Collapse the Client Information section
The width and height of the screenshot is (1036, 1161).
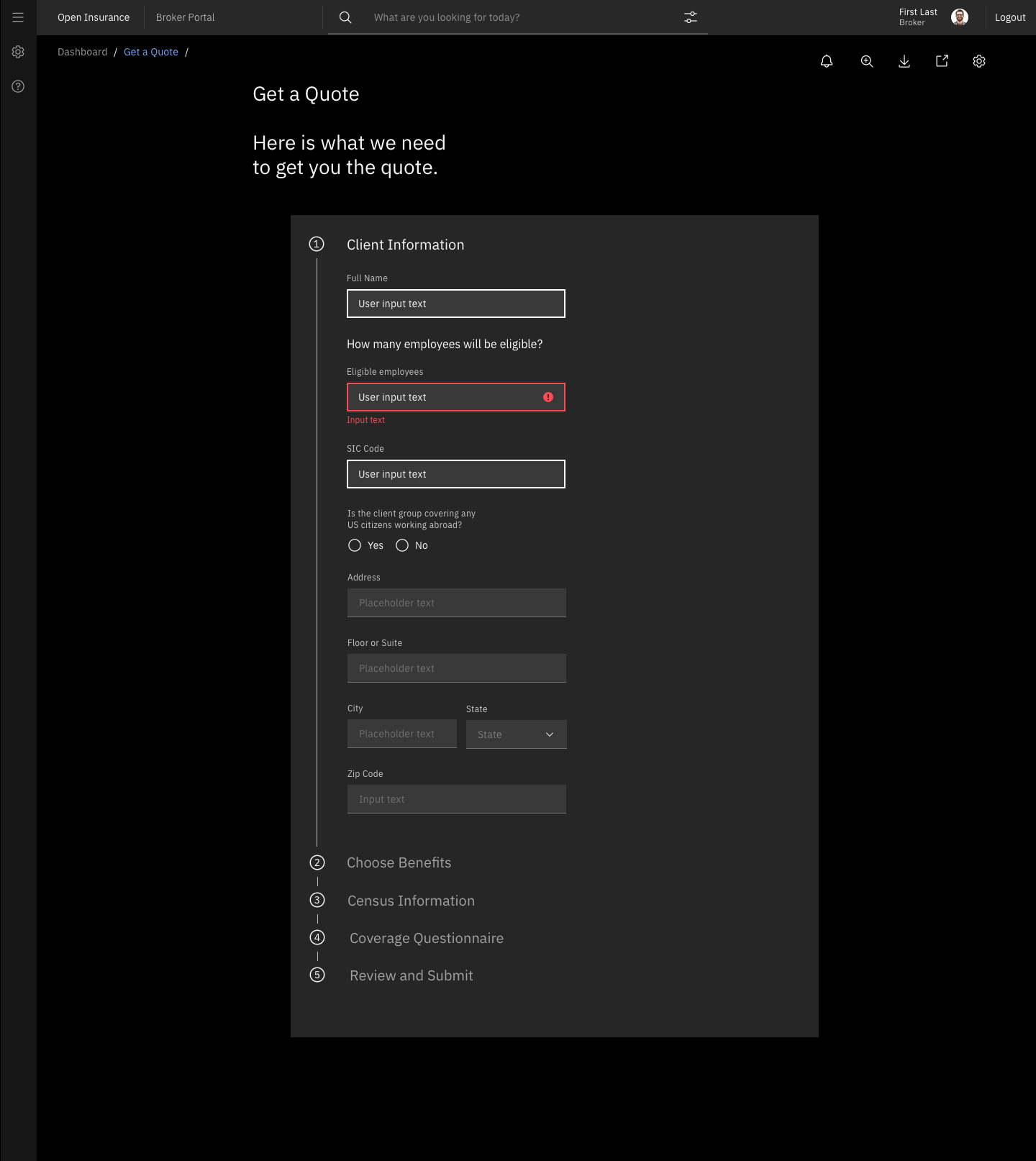[406, 245]
